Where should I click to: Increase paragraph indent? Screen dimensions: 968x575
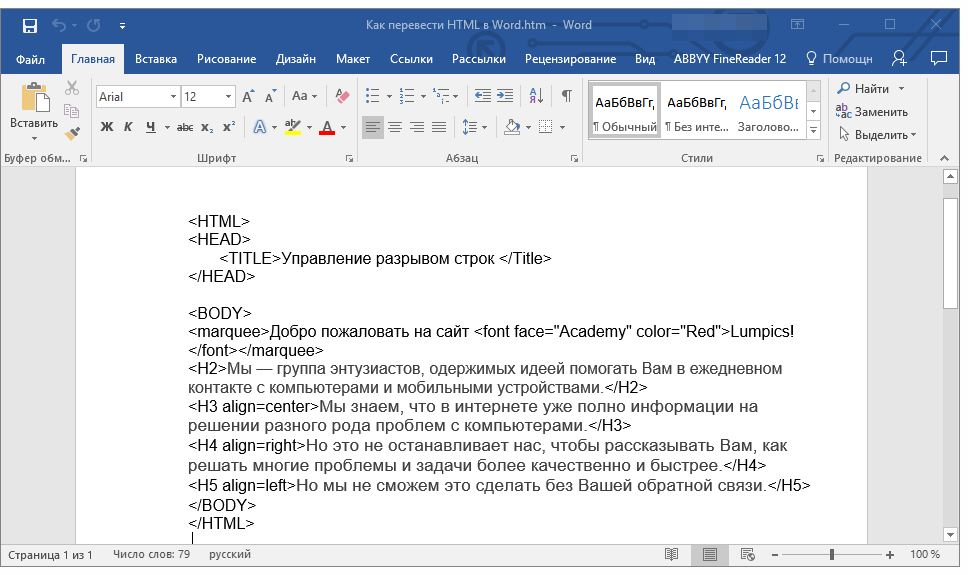[505, 96]
